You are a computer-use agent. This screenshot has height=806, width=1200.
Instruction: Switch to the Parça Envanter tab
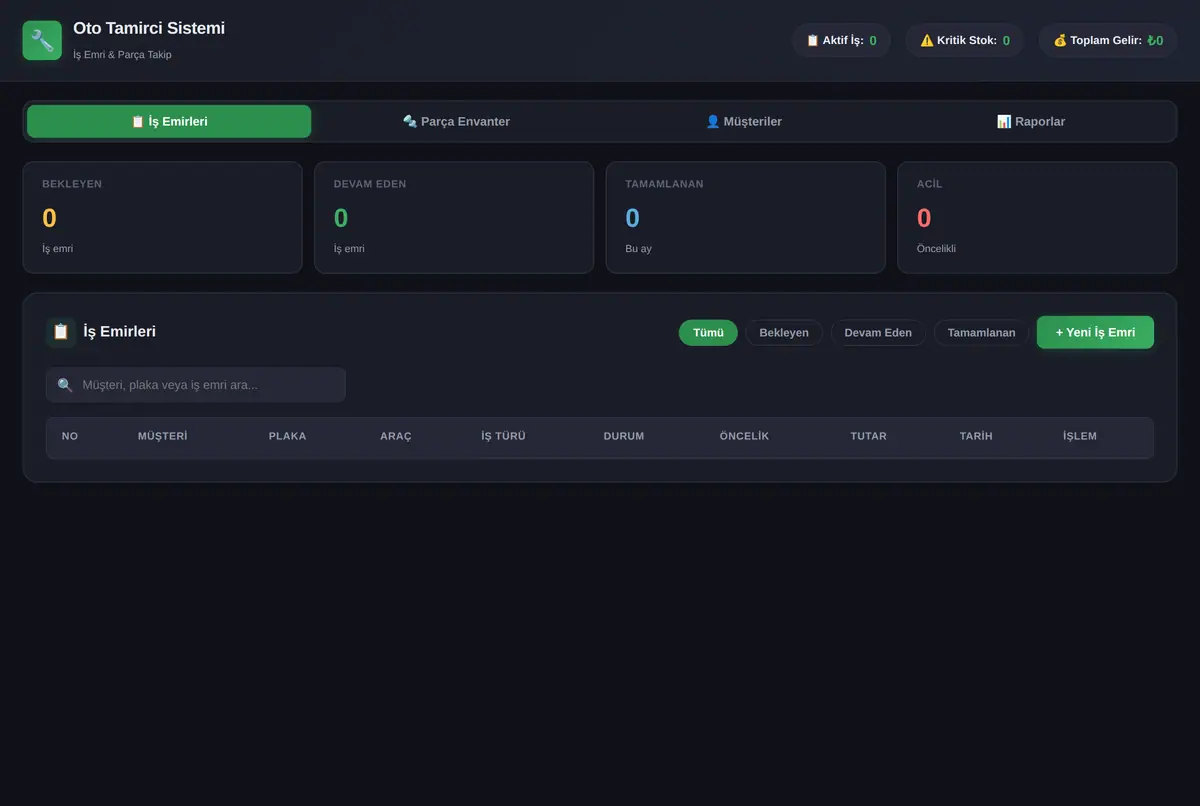tap(456, 121)
